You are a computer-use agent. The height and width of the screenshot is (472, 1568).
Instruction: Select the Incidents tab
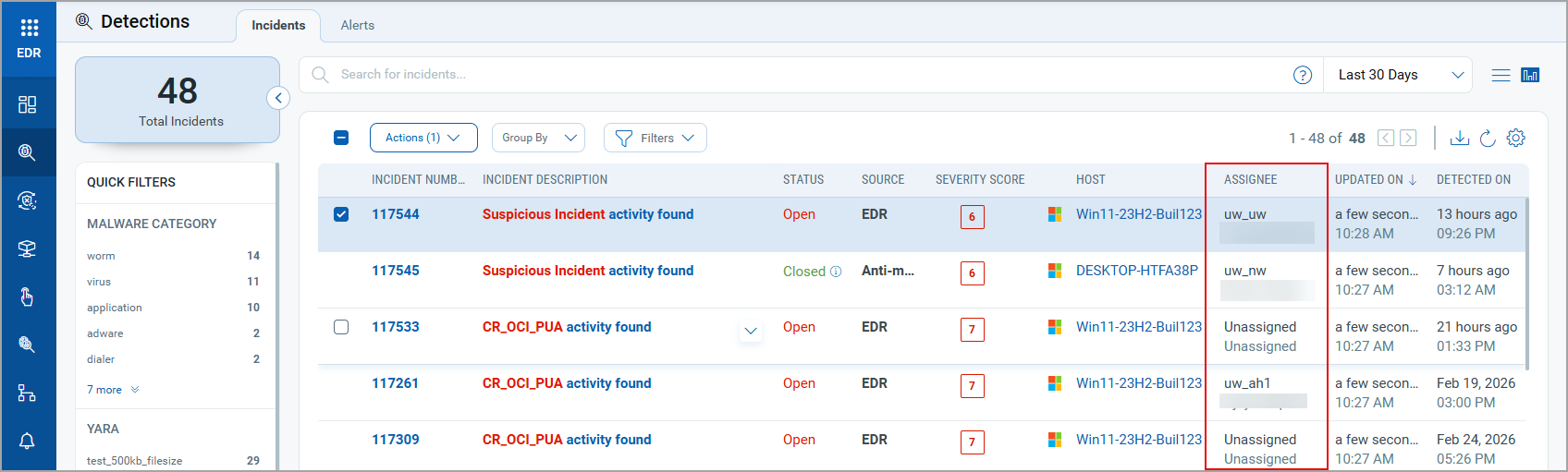click(x=278, y=25)
